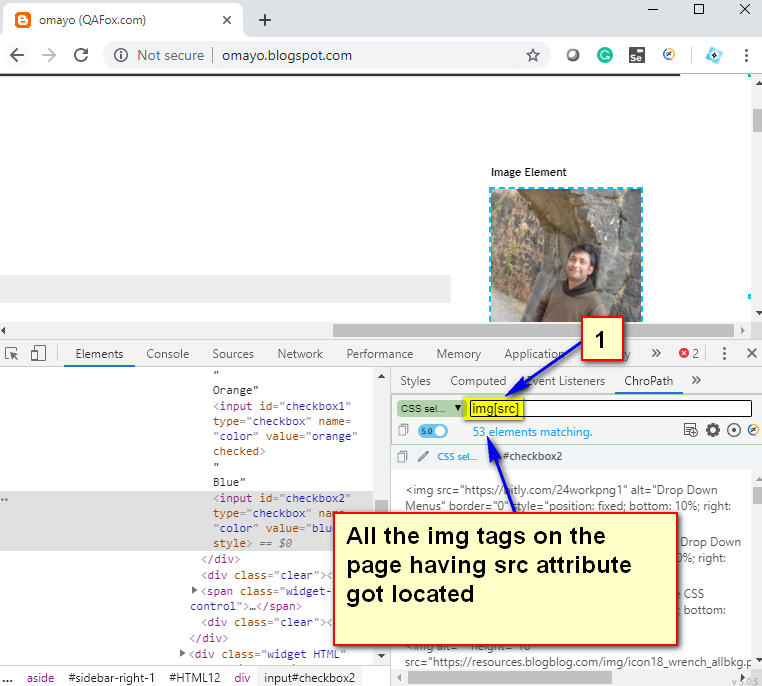Click the ChroPath extension icon in toolbar
This screenshot has height=686, width=762.
669,54
